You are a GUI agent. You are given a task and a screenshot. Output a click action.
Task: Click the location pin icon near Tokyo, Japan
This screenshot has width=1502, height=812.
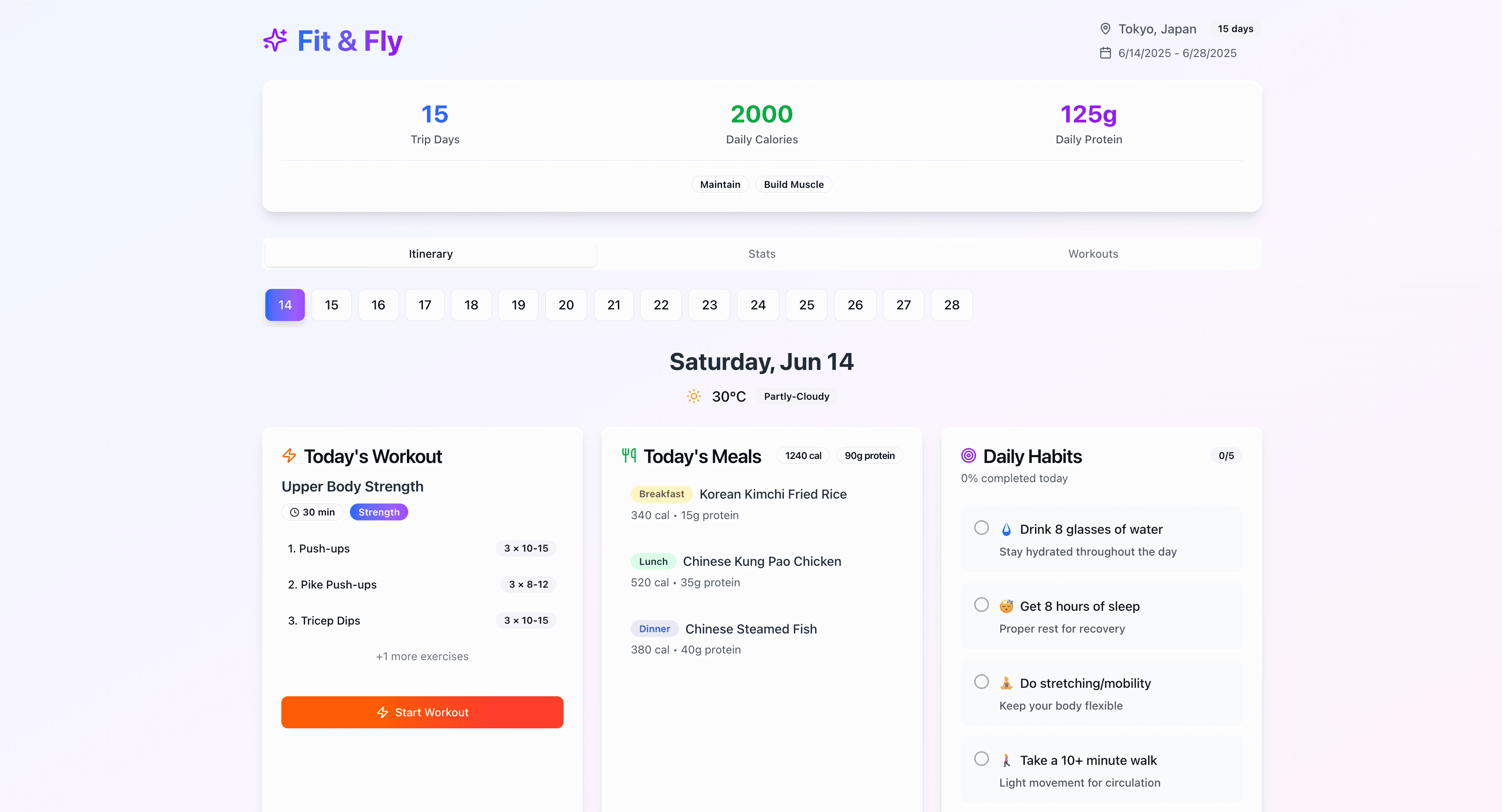(1105, 28)
